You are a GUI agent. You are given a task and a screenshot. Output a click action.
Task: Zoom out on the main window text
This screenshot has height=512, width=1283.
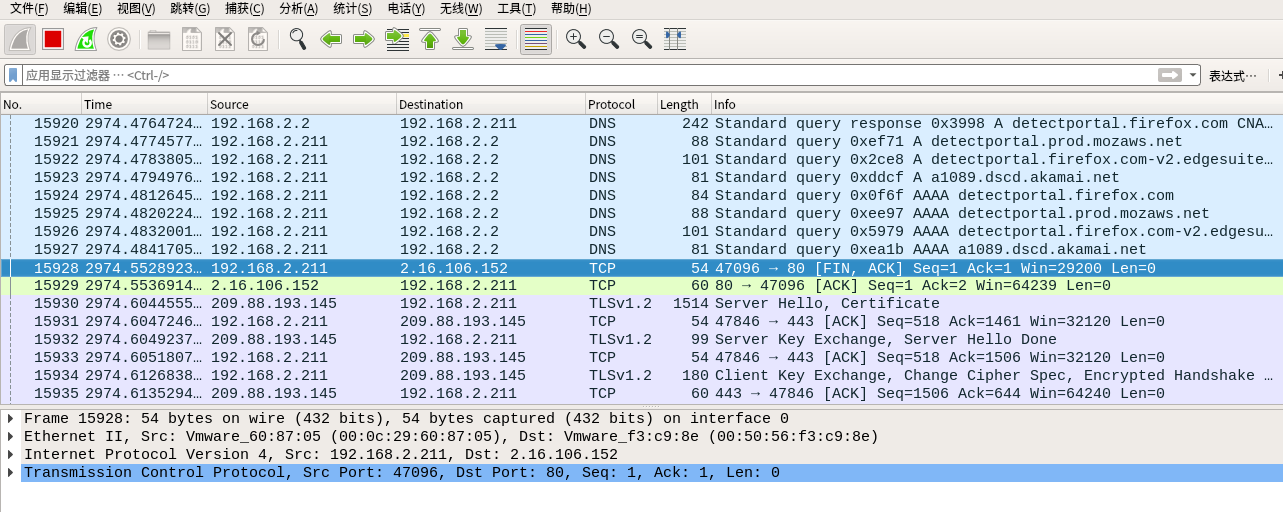tap(609, 39)
